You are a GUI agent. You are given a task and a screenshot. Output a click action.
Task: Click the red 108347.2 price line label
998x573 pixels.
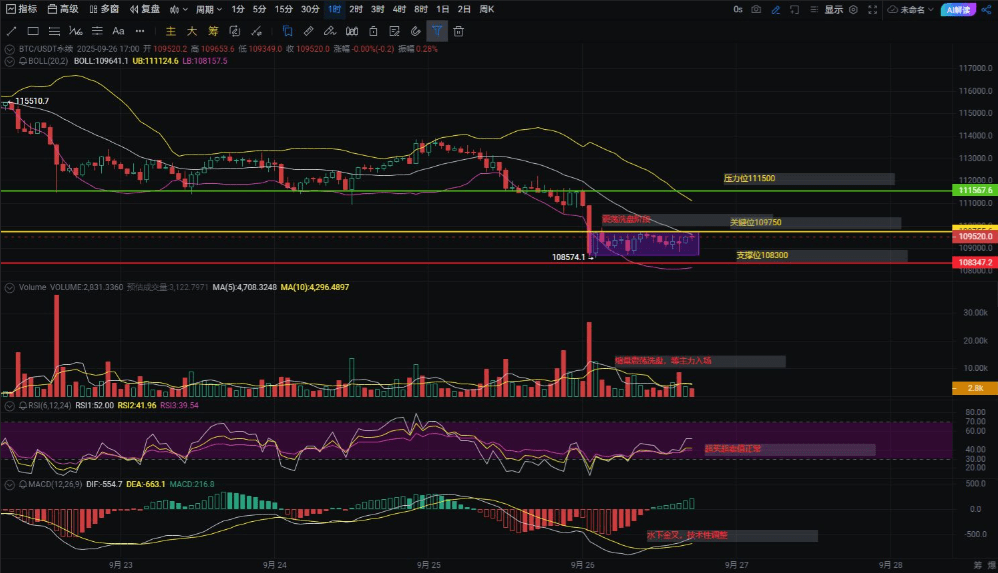point(974,262)
